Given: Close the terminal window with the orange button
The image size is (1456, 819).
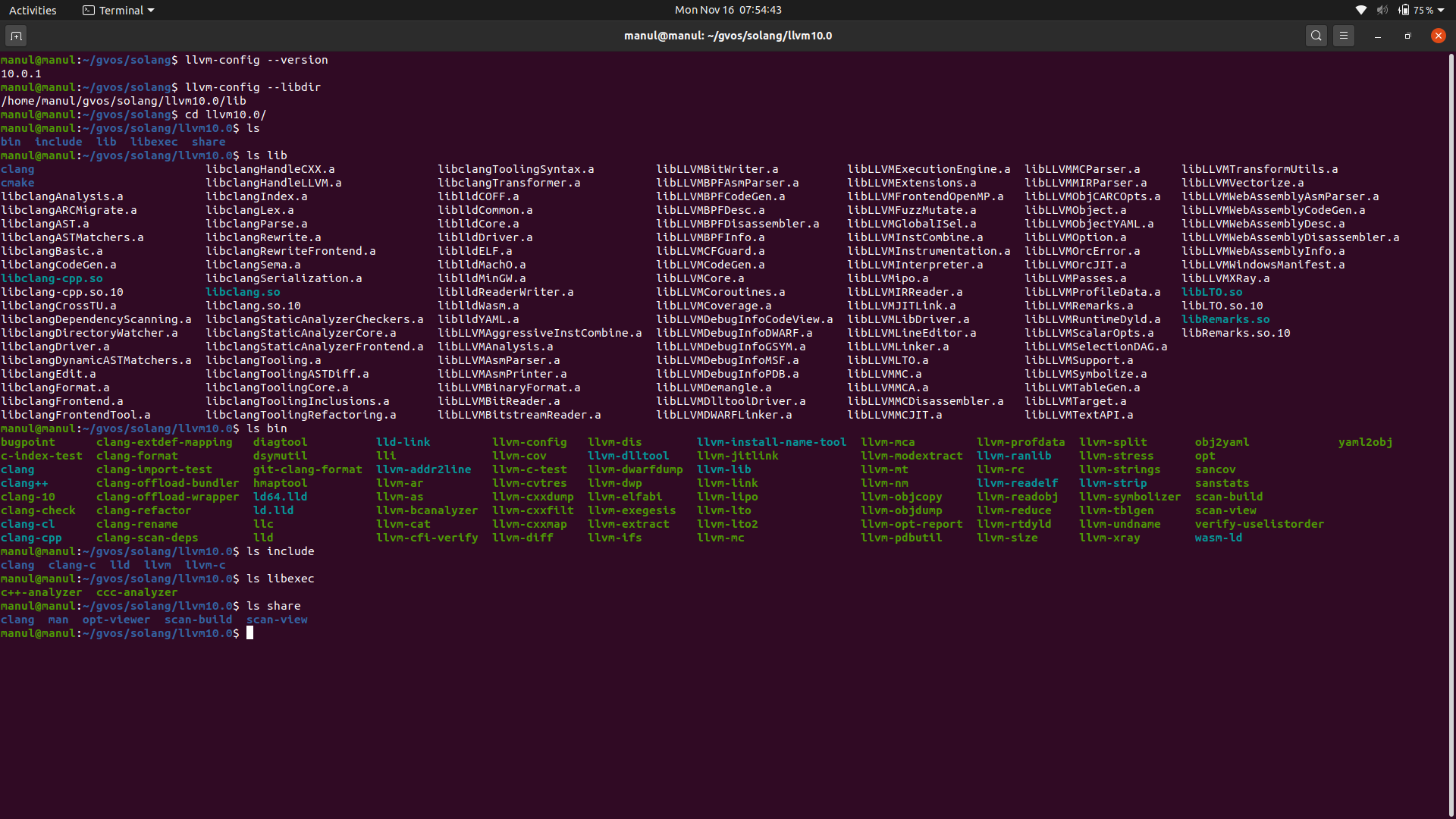Looking at the screenshot, I should coord(1438,35).
